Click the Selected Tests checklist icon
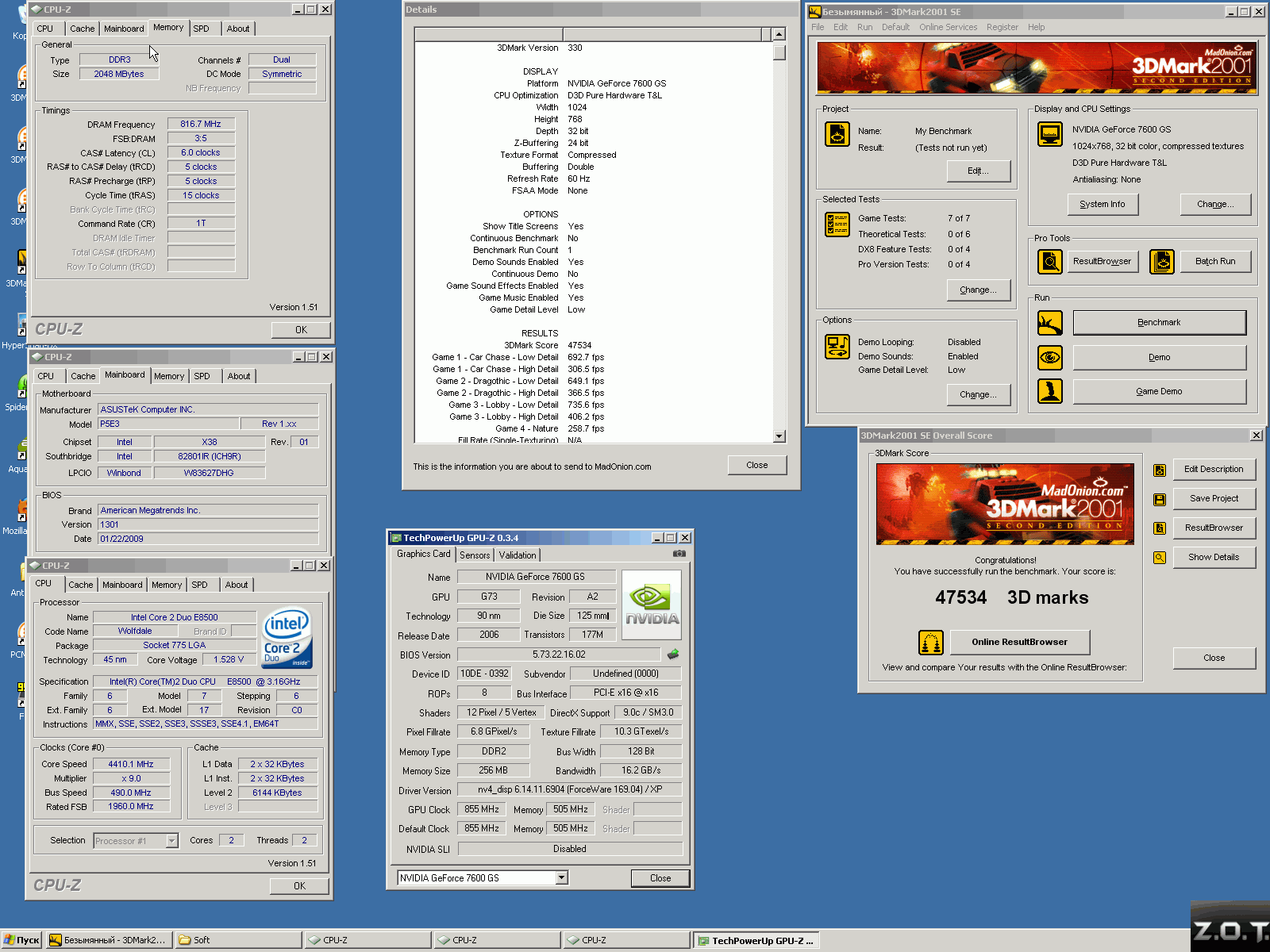This screenshot has width=1270, height=952. [x=837, y=225]
